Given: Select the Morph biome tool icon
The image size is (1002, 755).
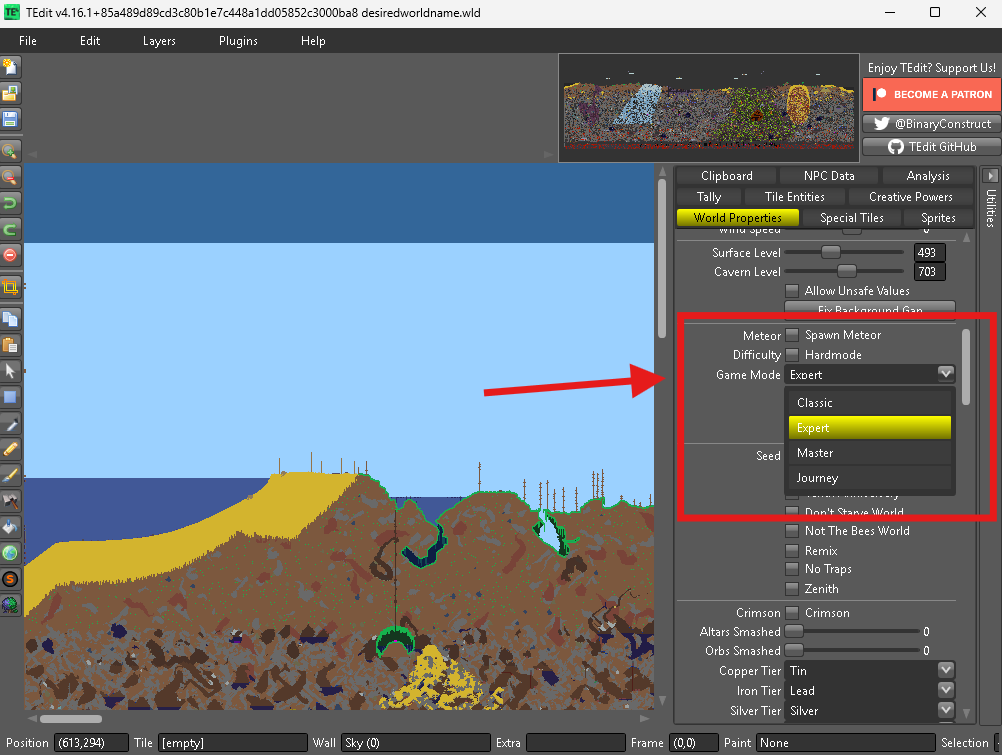Looking at the screenshot, I should pos(10,605).
